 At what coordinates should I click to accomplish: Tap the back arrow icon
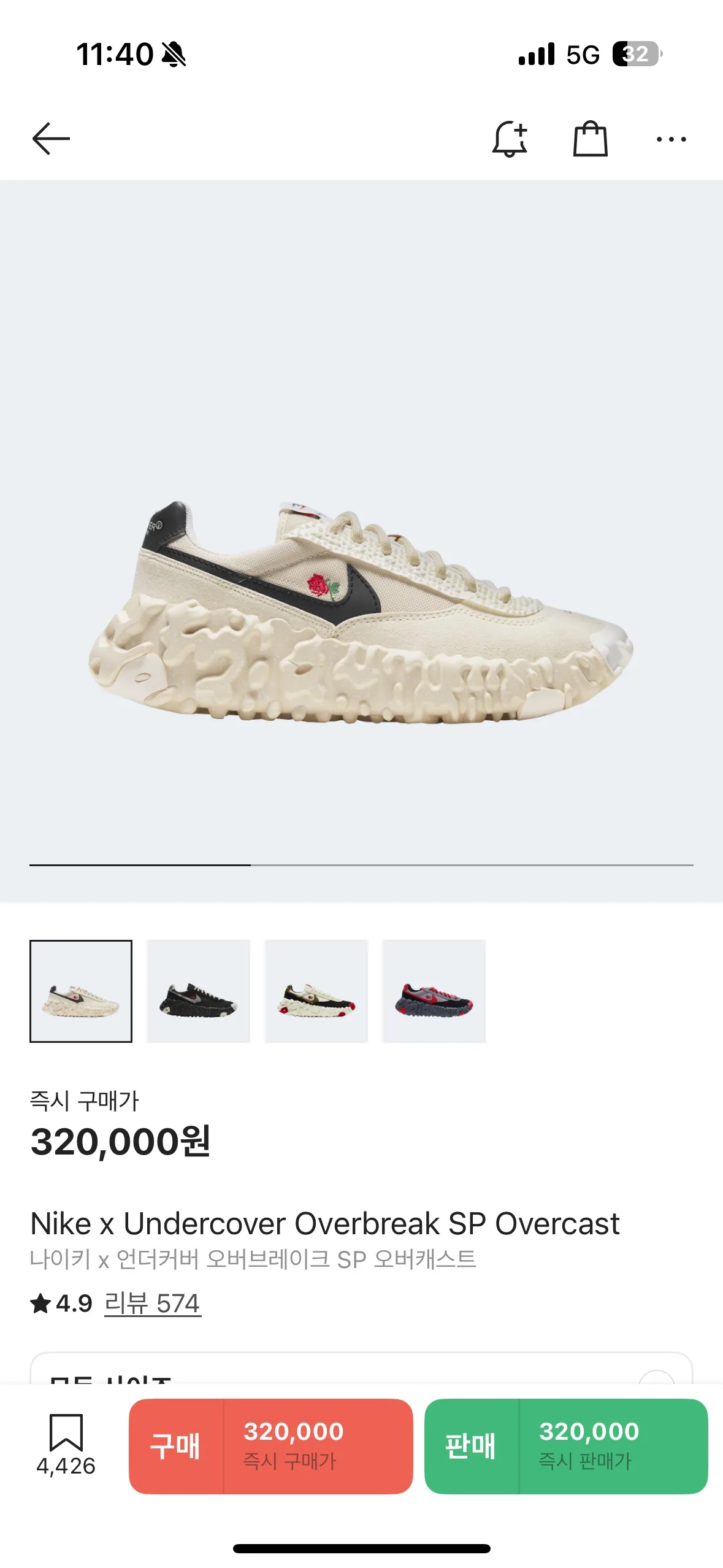(51, 139)
